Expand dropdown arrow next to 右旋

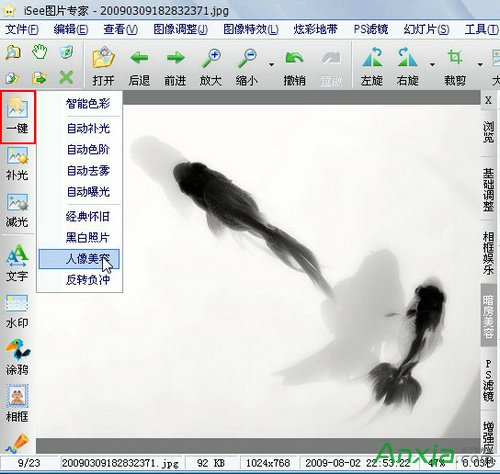tap(432, 64)
